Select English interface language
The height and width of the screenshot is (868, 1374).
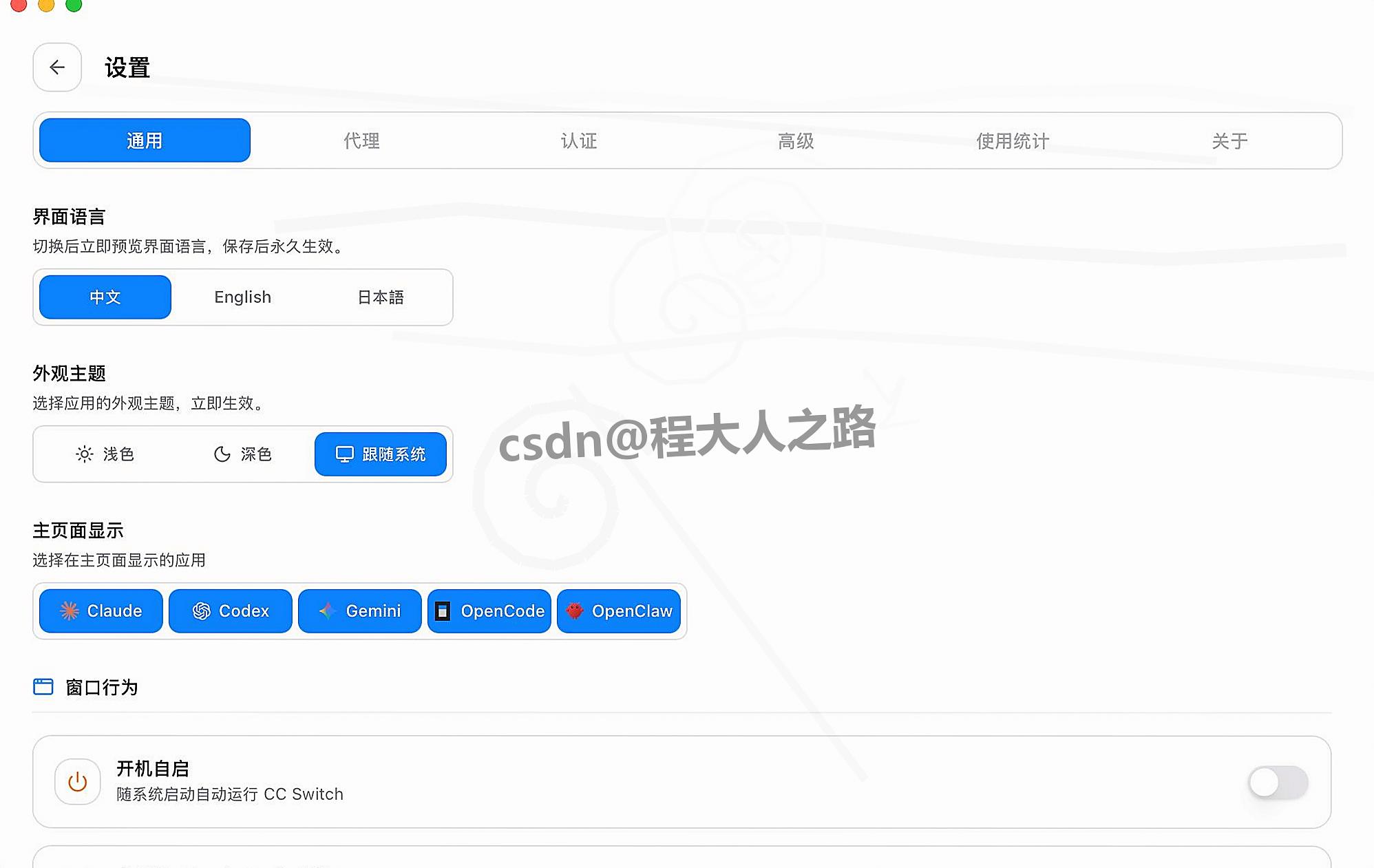point(243,297)
